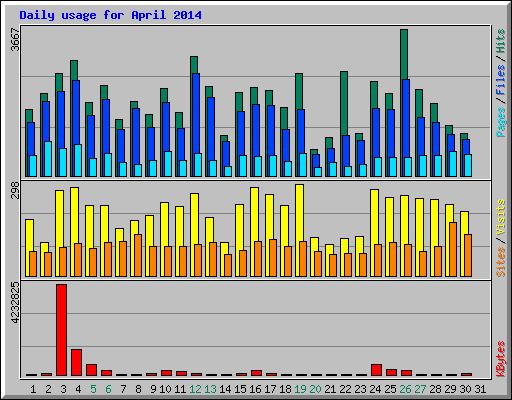Viewport: 512px width, 400px height.
Task: Click the 'Files' legend label
Action: click(x=501, y=80)
